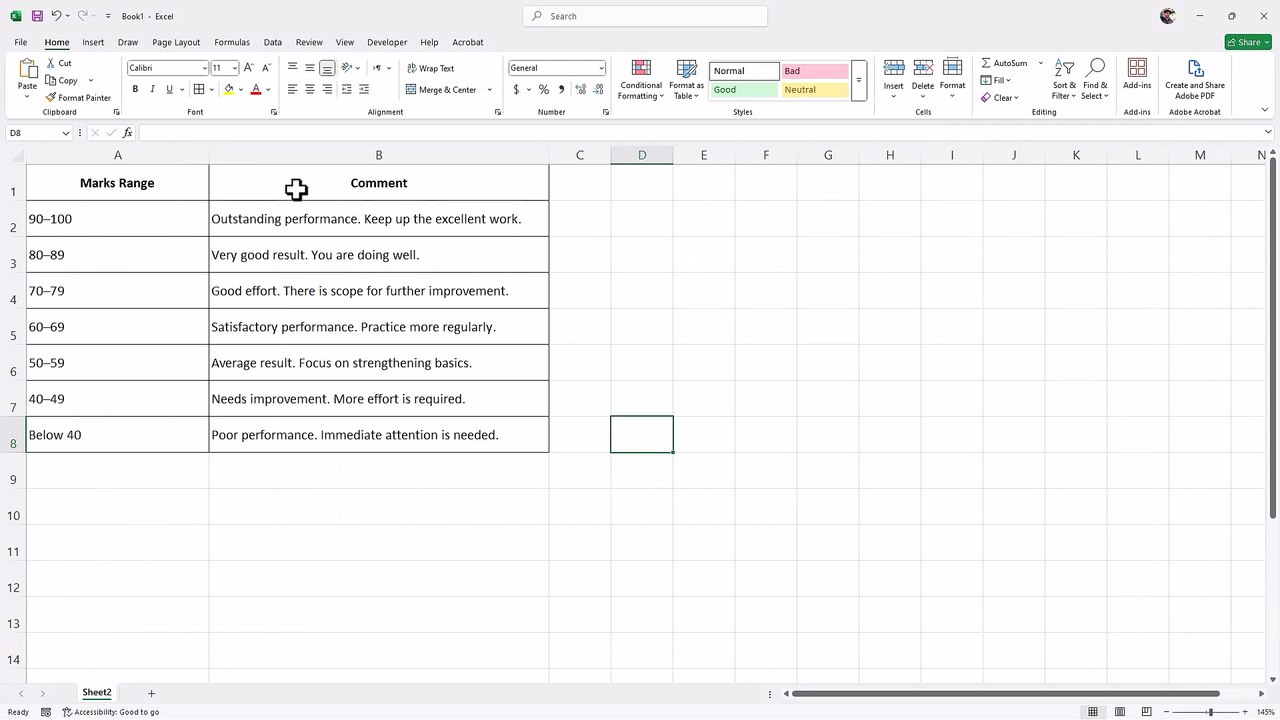Open the Clear button menu

[999, 98]
